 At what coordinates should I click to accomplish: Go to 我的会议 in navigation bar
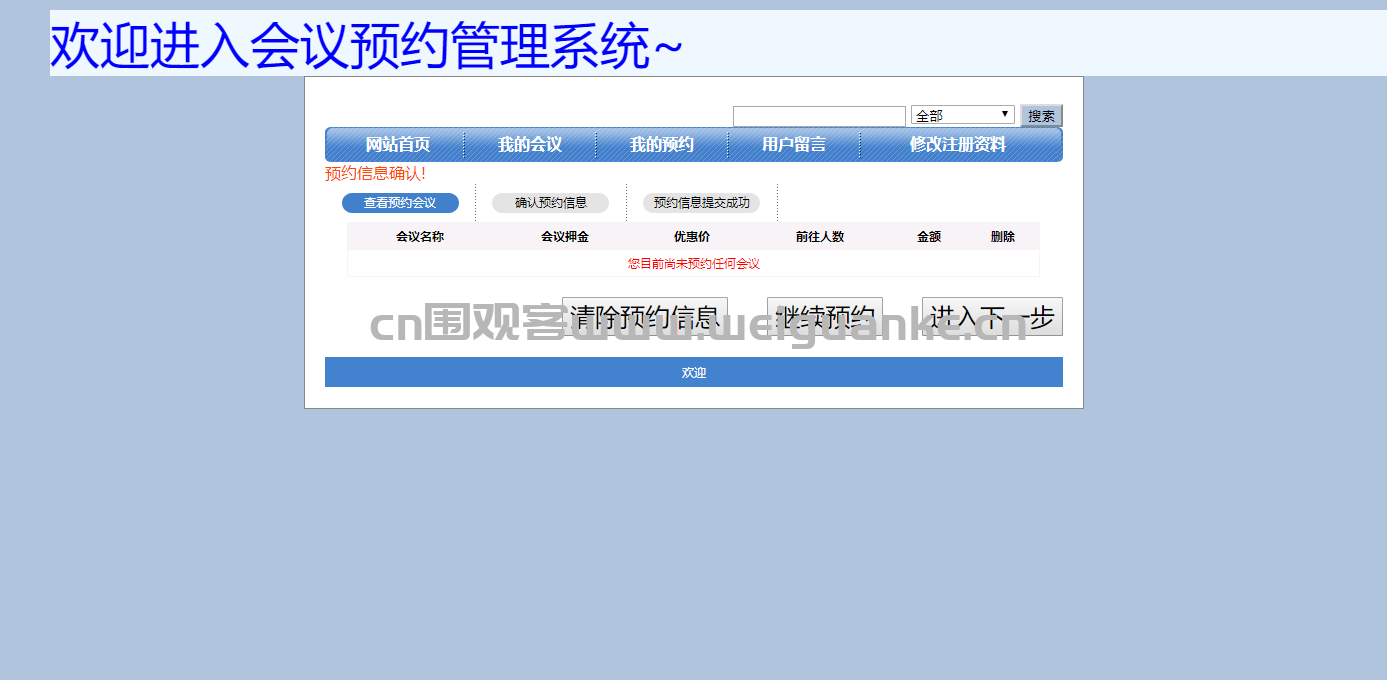point(530,145)
